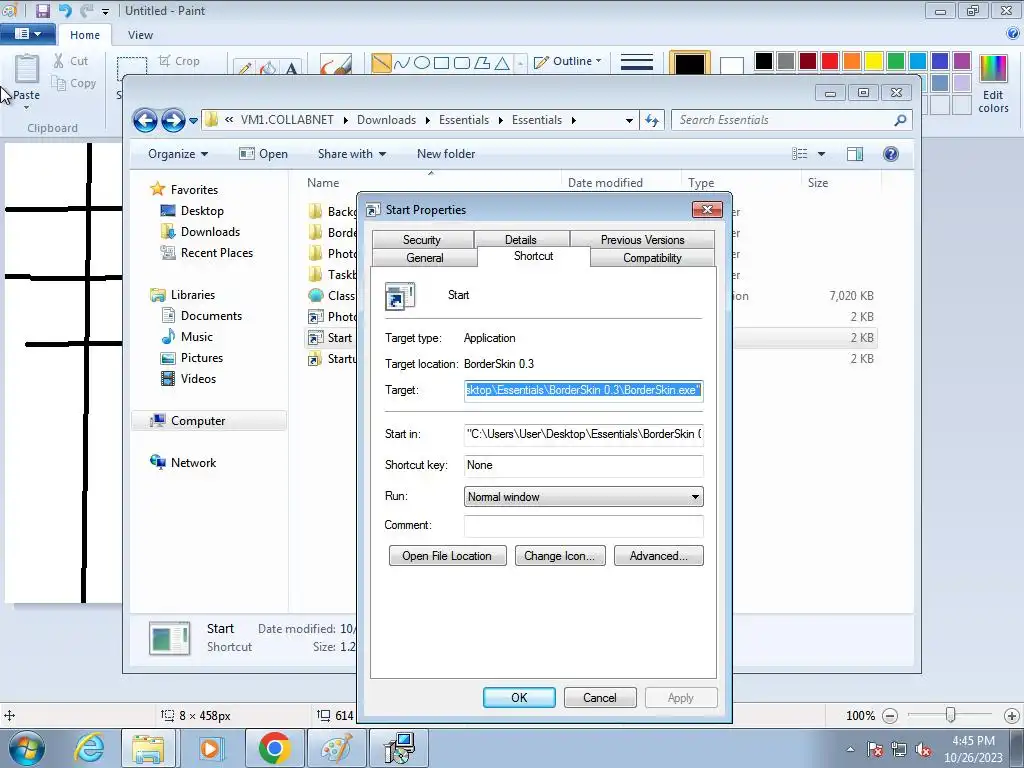This screenshot has width=1024, height=768.
Task: Switch to the Paint Home ribbon tab
Action: 85,35
